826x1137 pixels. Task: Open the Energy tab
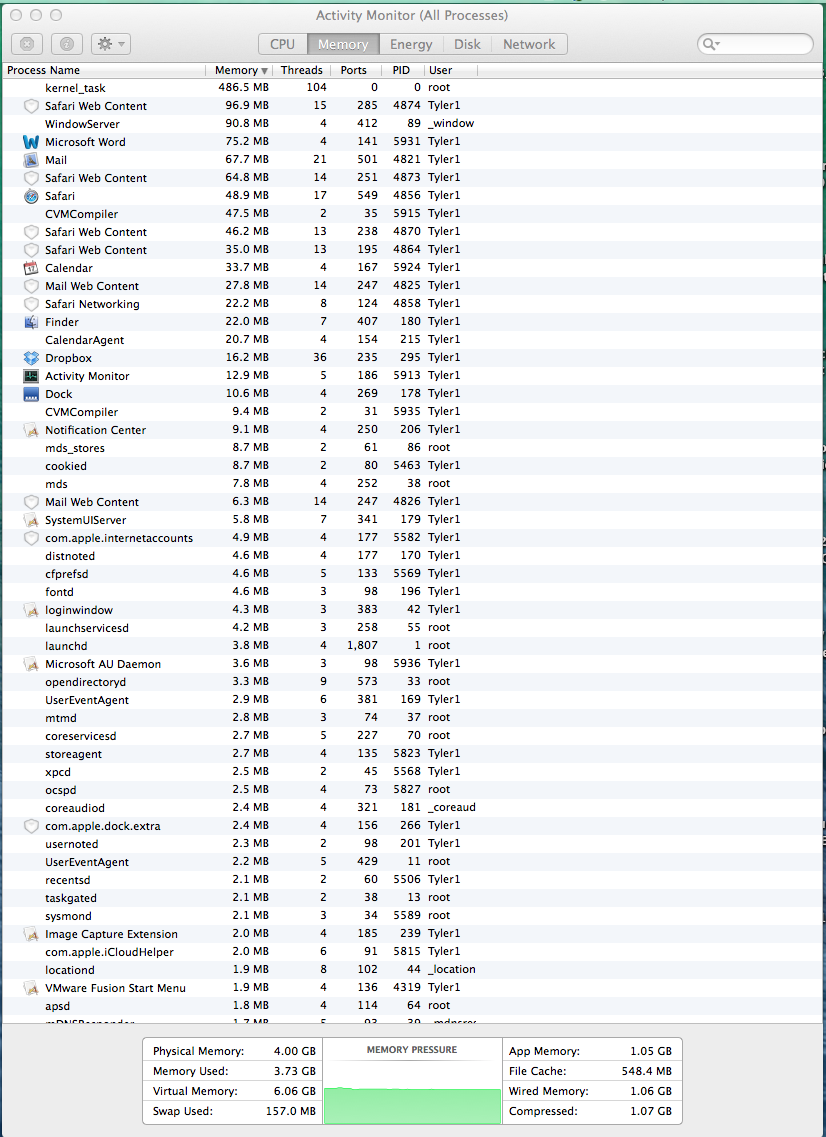[411, 44]
